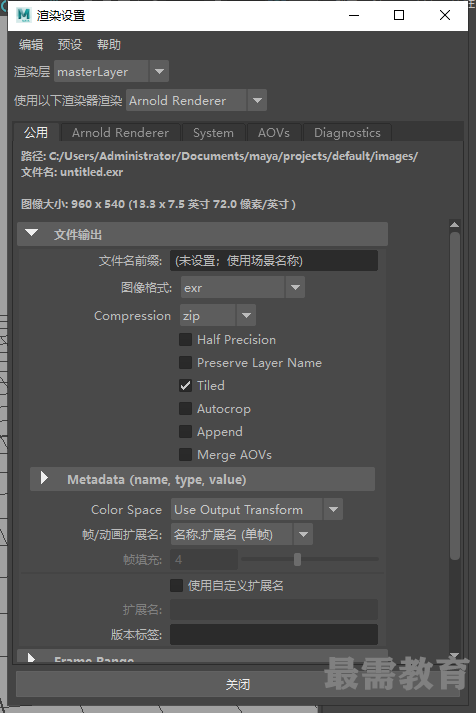
Task: Collapse the 文件输出 section
Action: point(202,234)
